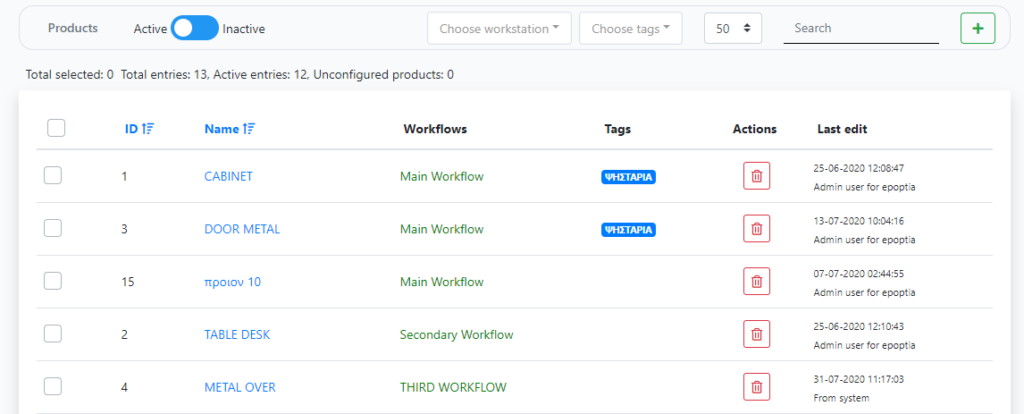1024x414 pixels.
Task: Open the Choose workstation dropdown
Action: [x=499, y=29]
